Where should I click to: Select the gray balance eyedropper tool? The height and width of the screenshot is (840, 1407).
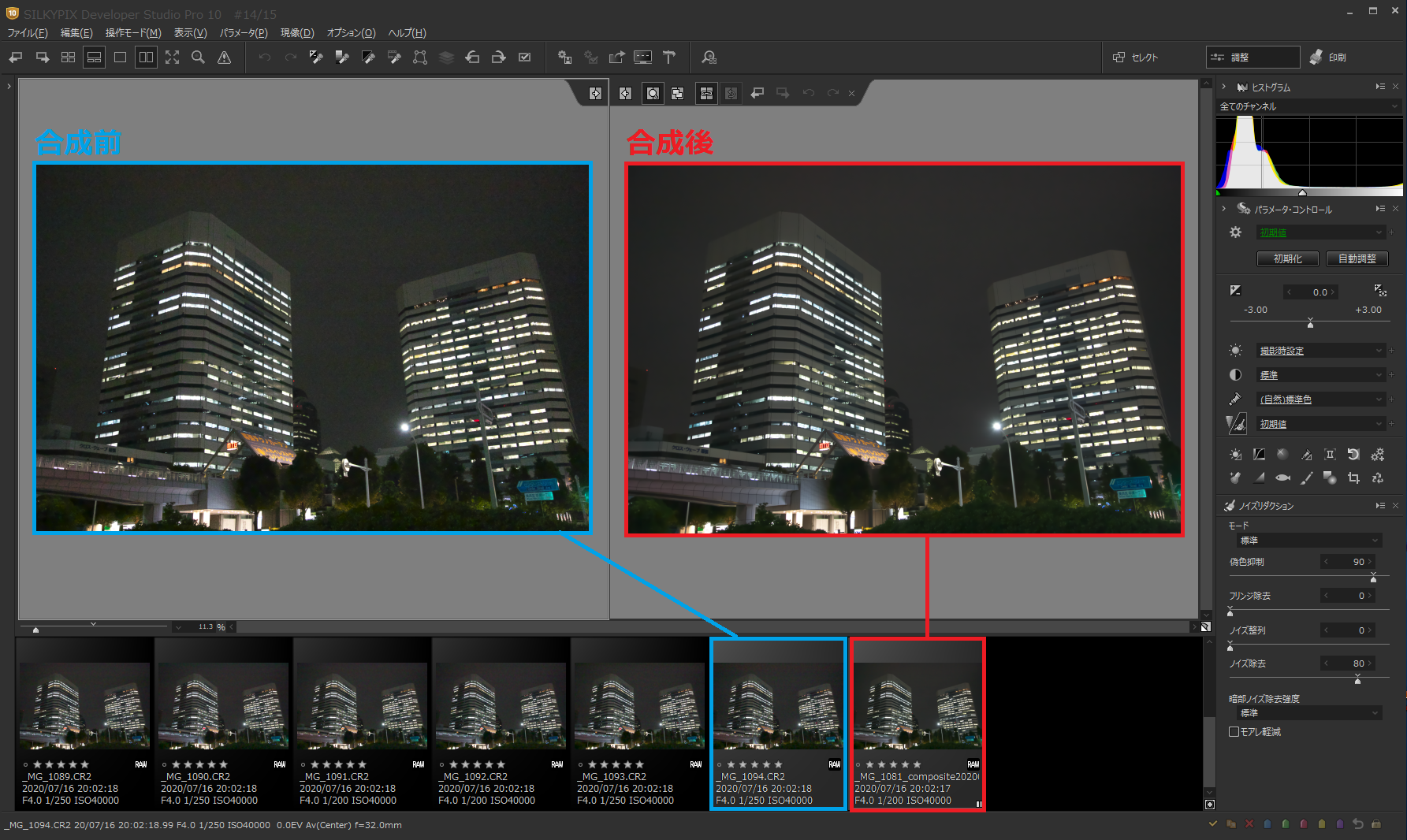tap(342, 58)
